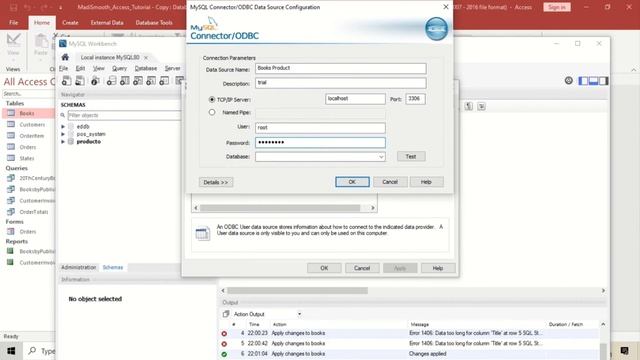Click Test connection button

pos(411,156)
